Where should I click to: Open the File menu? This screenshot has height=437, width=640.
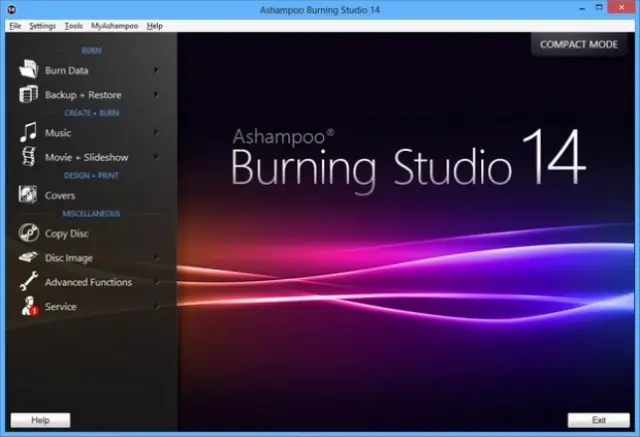(15, 25)
